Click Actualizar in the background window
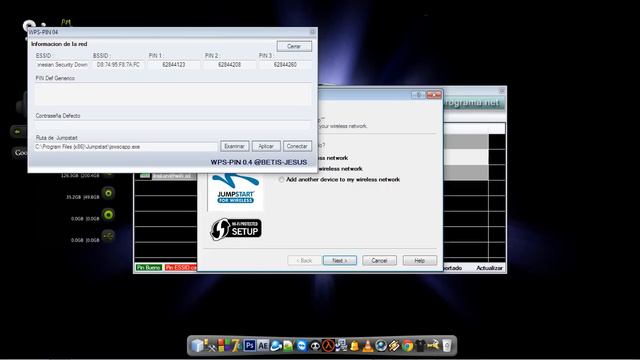Screen dimensions: 640x360 pos(489,268)
